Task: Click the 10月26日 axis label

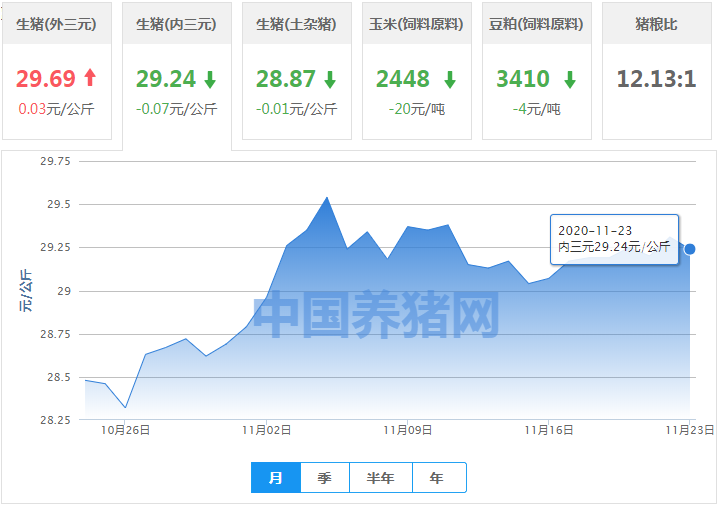Action: pos(126,430)
